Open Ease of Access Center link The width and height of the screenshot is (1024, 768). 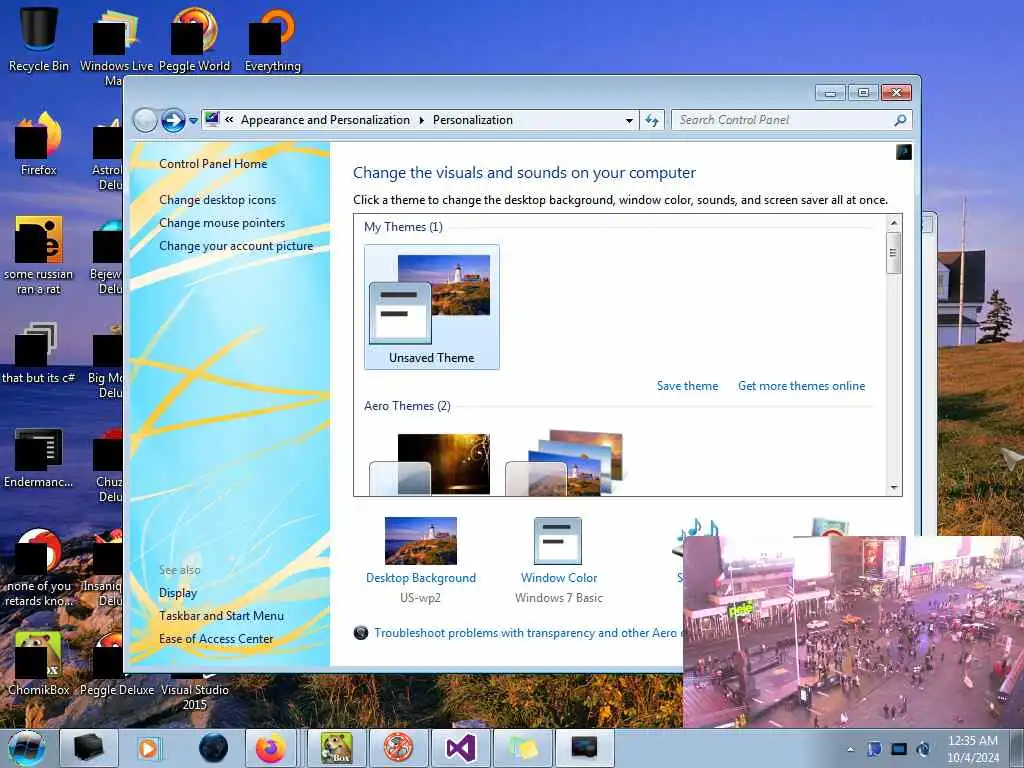pos(216,639)
